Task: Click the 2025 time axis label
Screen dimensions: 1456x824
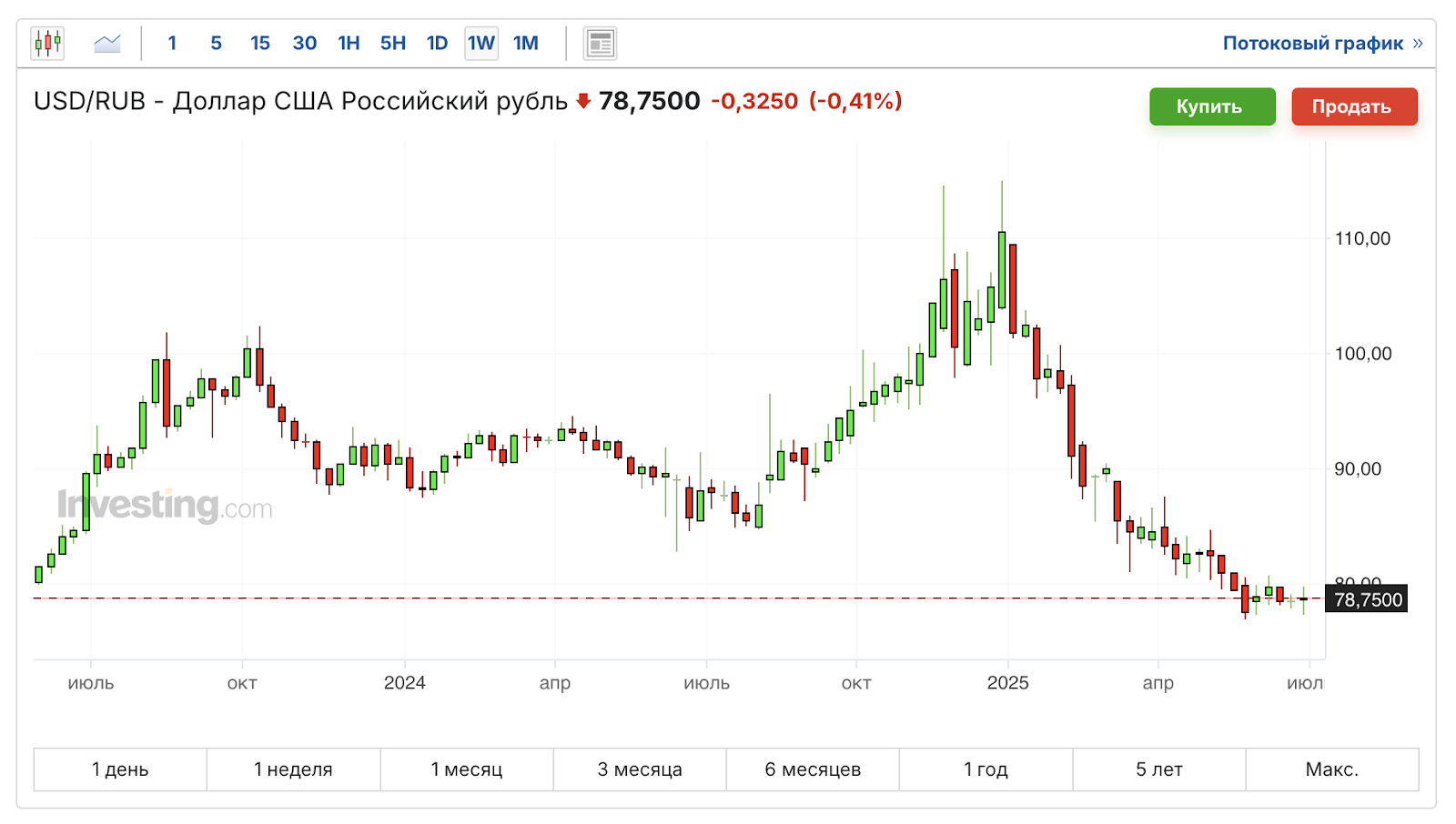Action: click(1007, 683)
